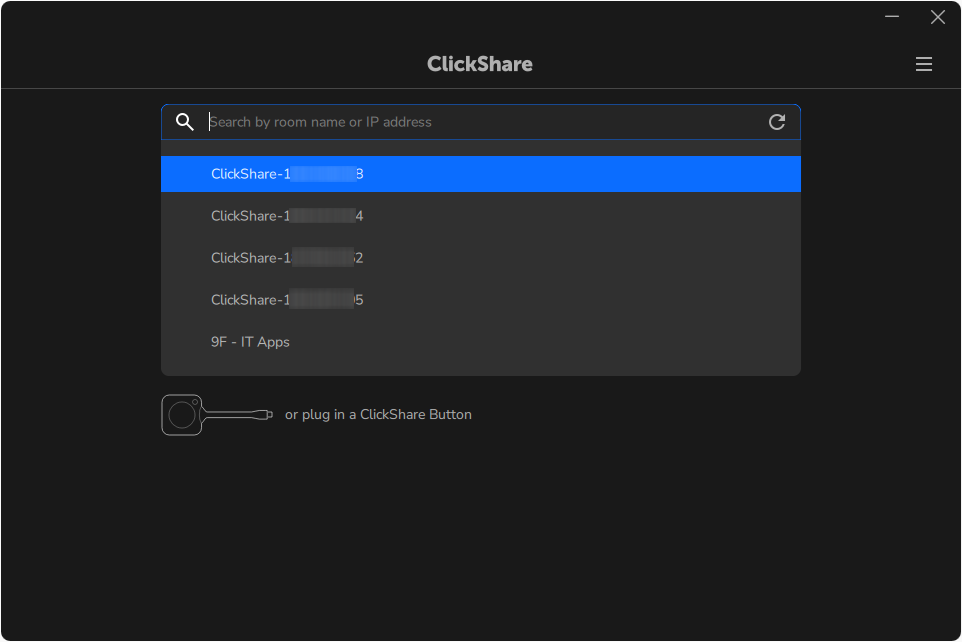Choose the ClickShare device ending in 4
The height and width of the screenshot is (642, 962).
480,216
